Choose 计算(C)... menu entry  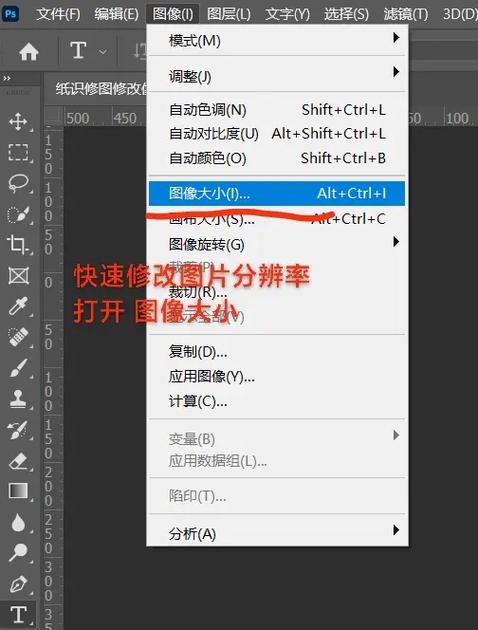coord(277,401)
